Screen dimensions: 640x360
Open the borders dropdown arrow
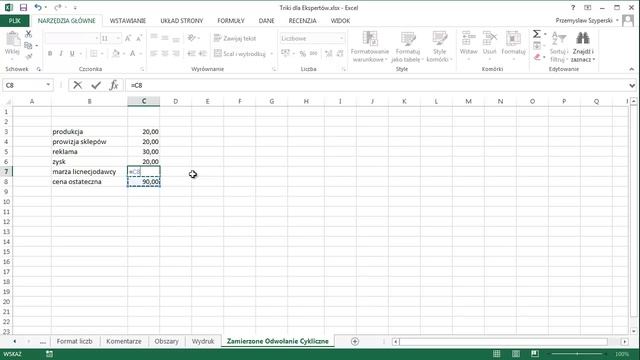102,53
